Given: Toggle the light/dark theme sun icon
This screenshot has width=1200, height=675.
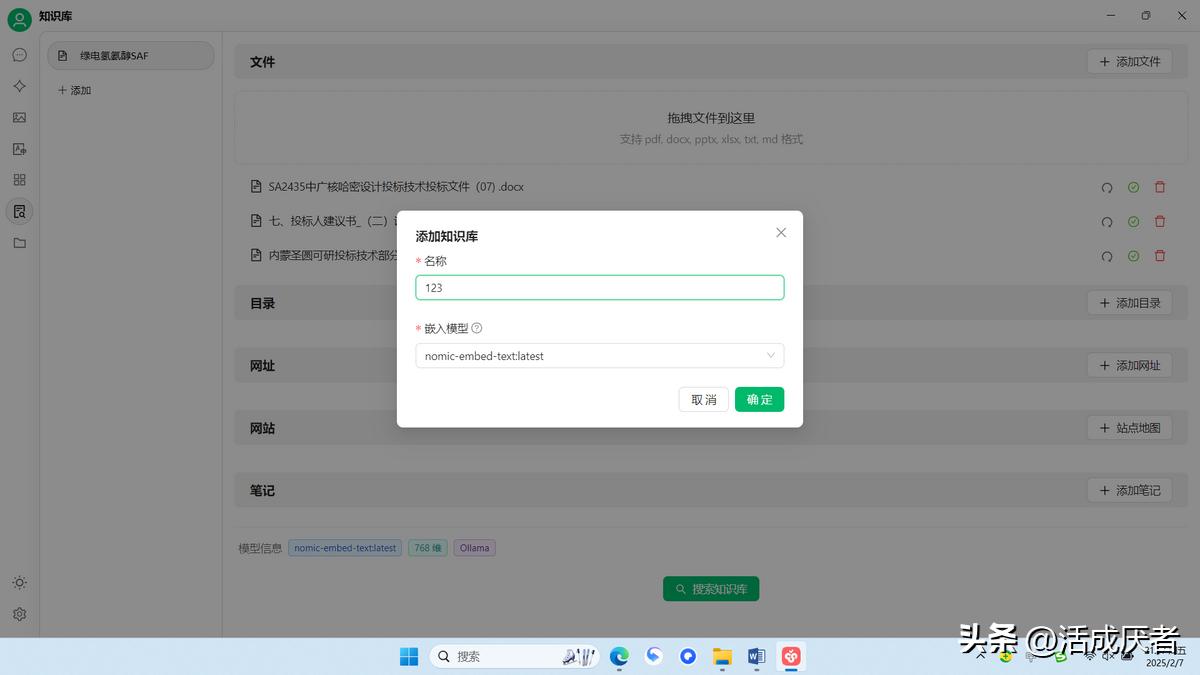Looking at the screenshot, I should 19,583.
